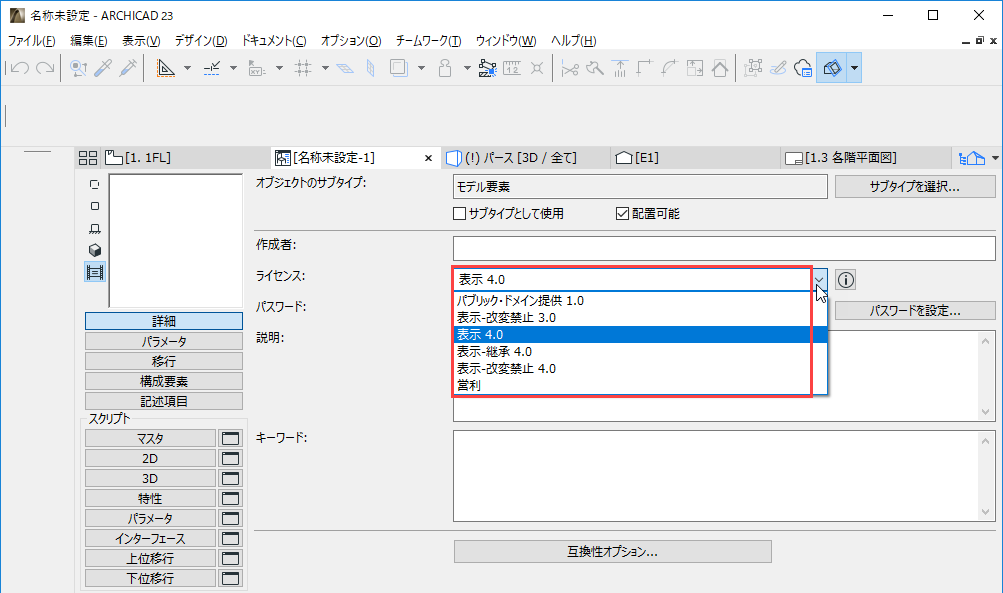The width and height of the screenshot is (1003, 593).
Task: Click the サブタイプを選択... button
Action: click(915, 186)
